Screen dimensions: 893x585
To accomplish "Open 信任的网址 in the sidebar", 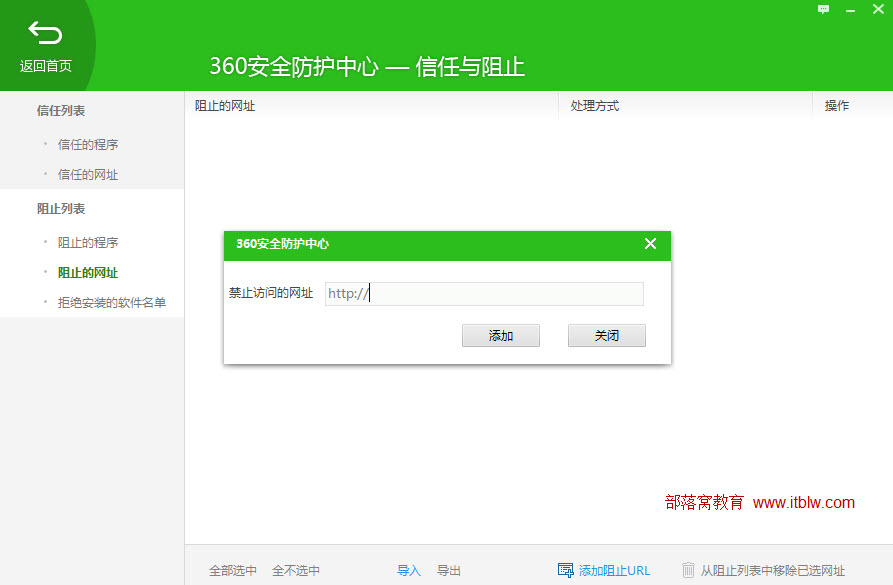I will pos(88,175).
